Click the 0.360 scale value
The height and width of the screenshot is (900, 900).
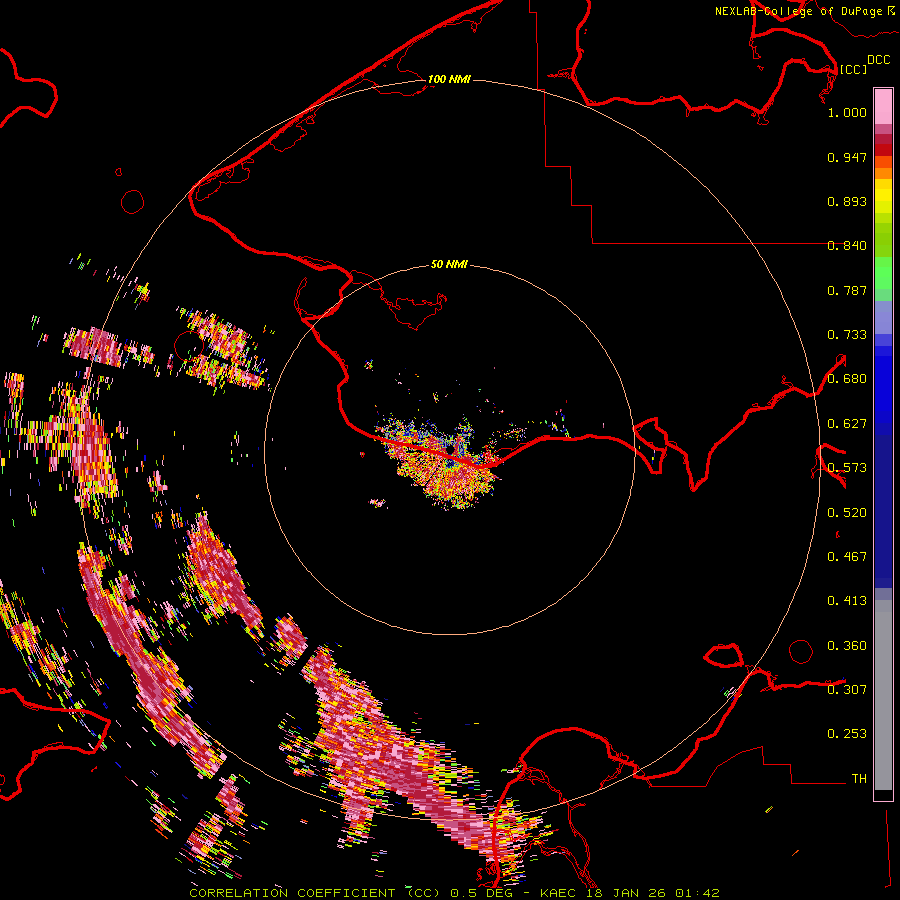click(847, 646)
